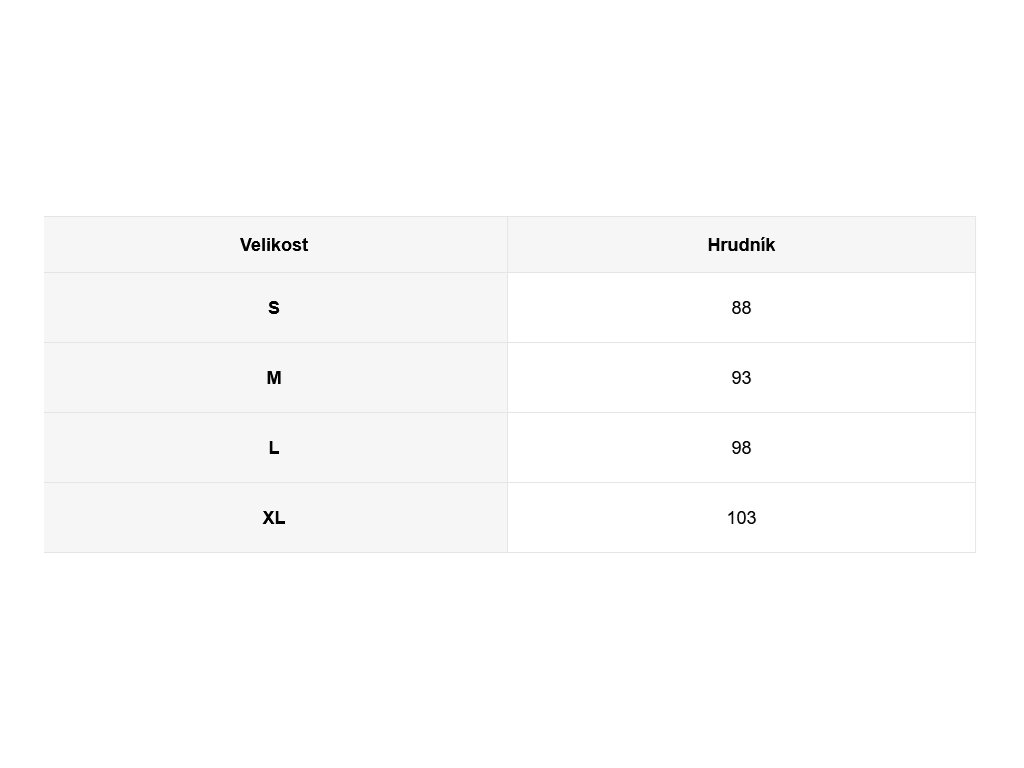Click the bold S label
Screen dimensions: 1024x768
[x=274, y=308]
